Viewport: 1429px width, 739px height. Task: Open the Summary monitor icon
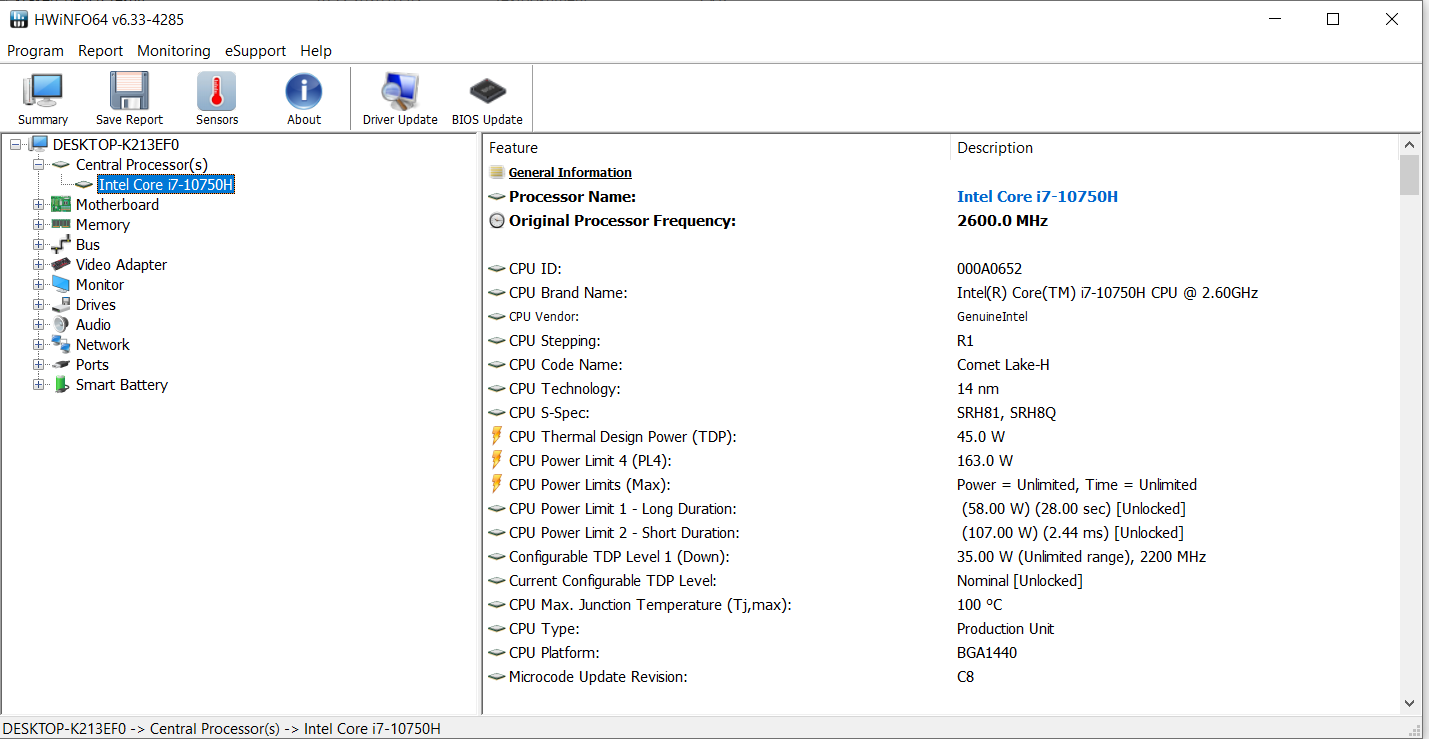43,91
